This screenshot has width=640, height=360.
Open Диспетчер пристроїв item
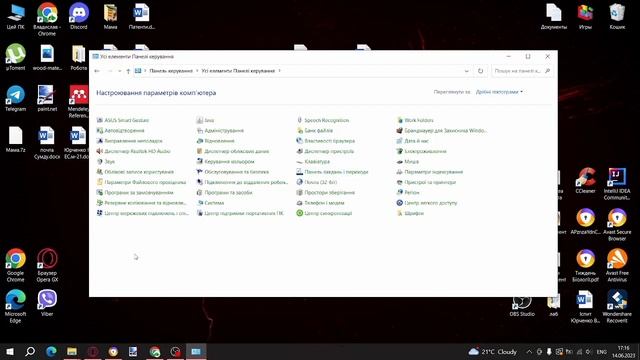(x=325, y=151)
